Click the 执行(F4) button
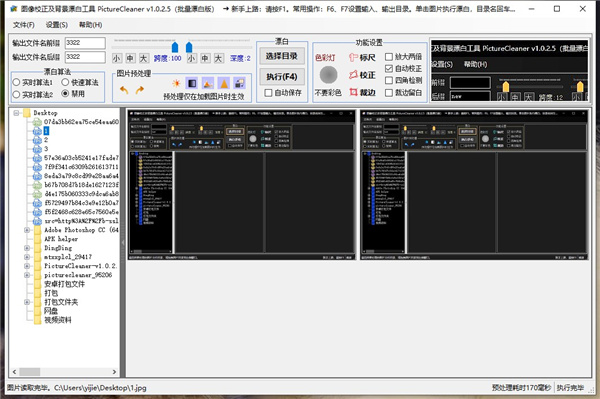Screen dimensions: 600x399 (x=282, y=77)
